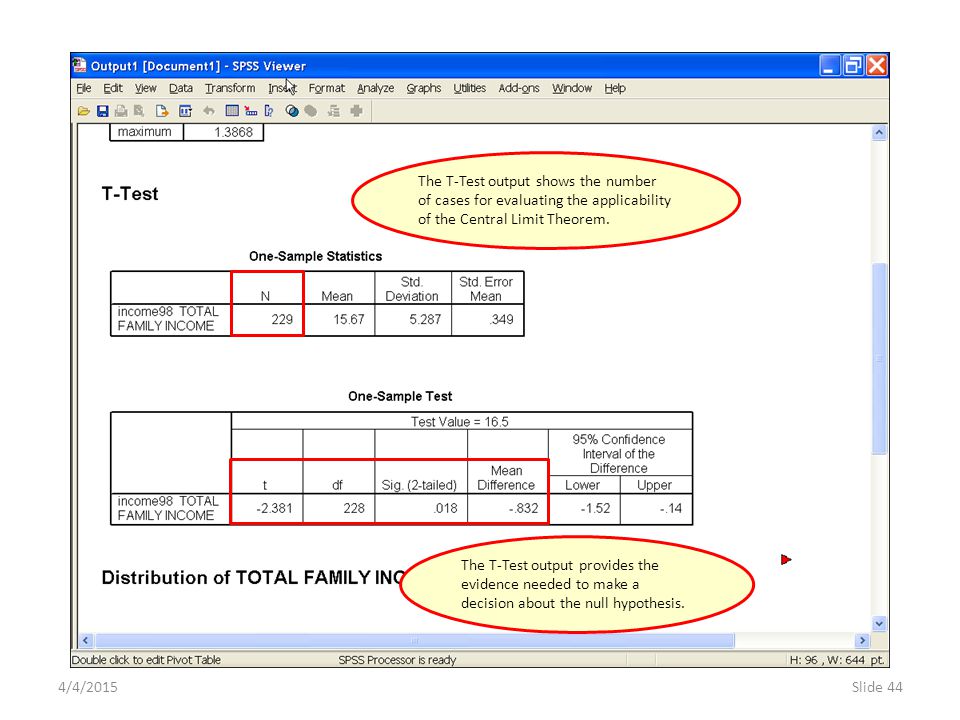Click the Undo arrow icon
This screenshot has width=960, height=720.
point(209,111)
